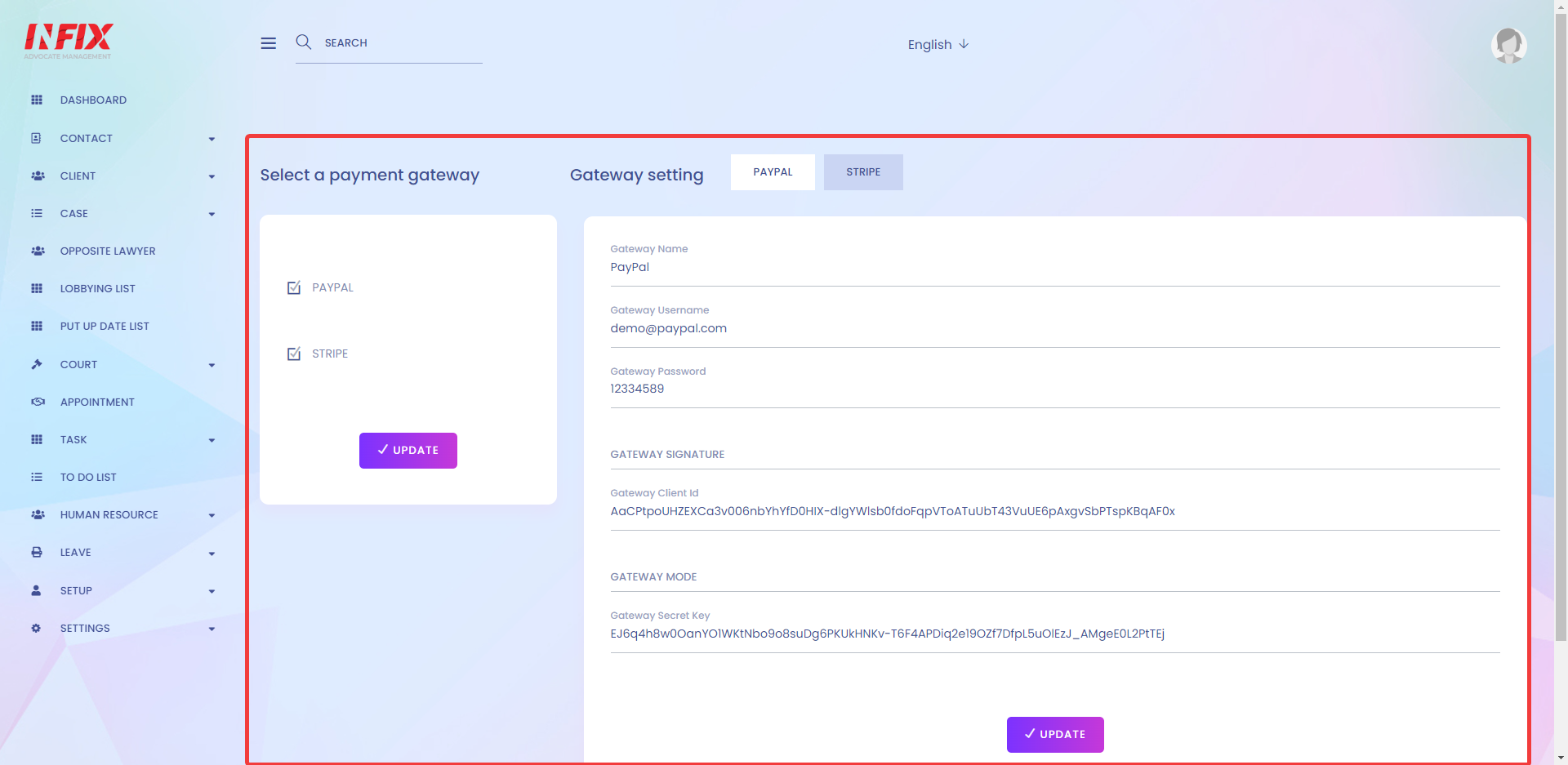Expand the Setup menu arrow
Viewport: 1568px width, 765px height.
(x=212, y=592)
